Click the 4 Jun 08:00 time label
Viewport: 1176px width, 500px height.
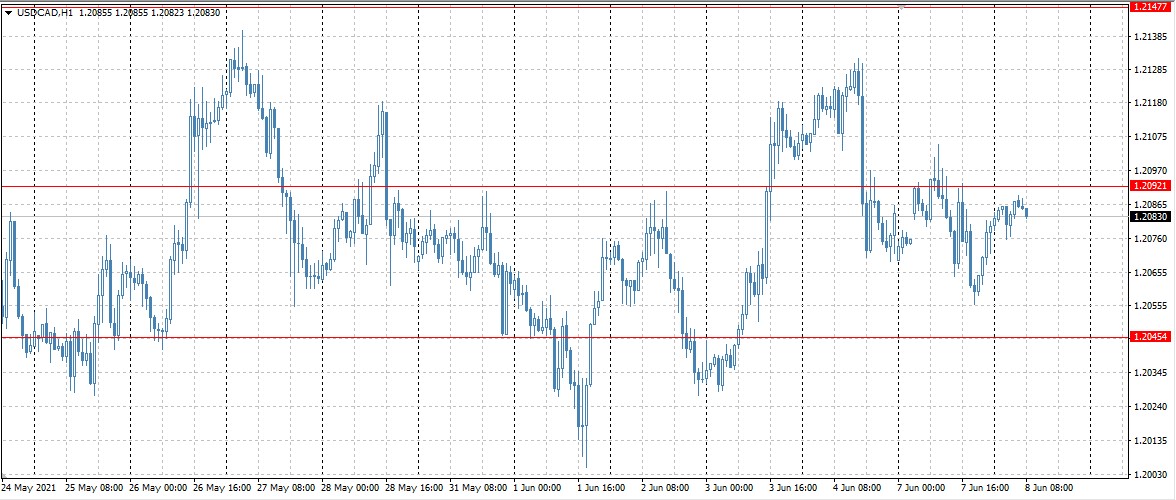857,487
